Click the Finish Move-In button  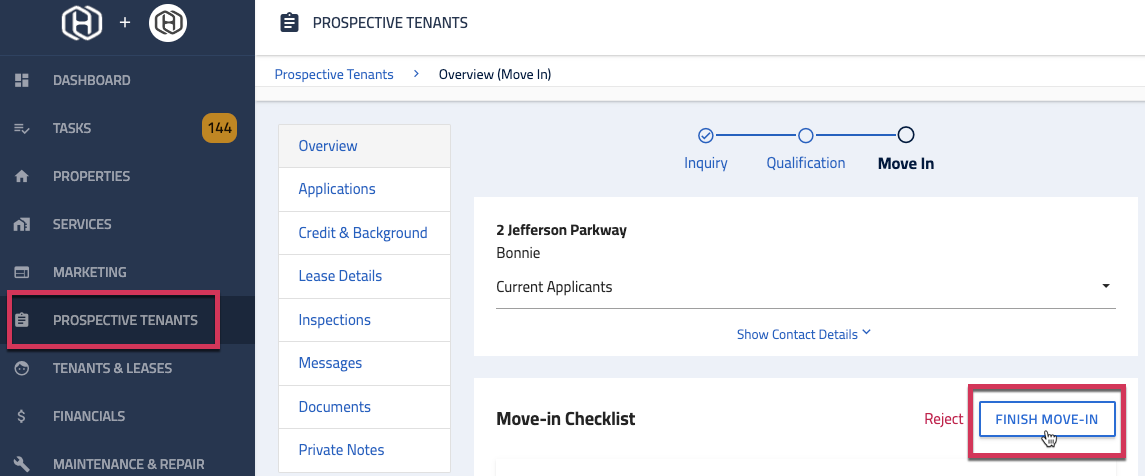1046,419
